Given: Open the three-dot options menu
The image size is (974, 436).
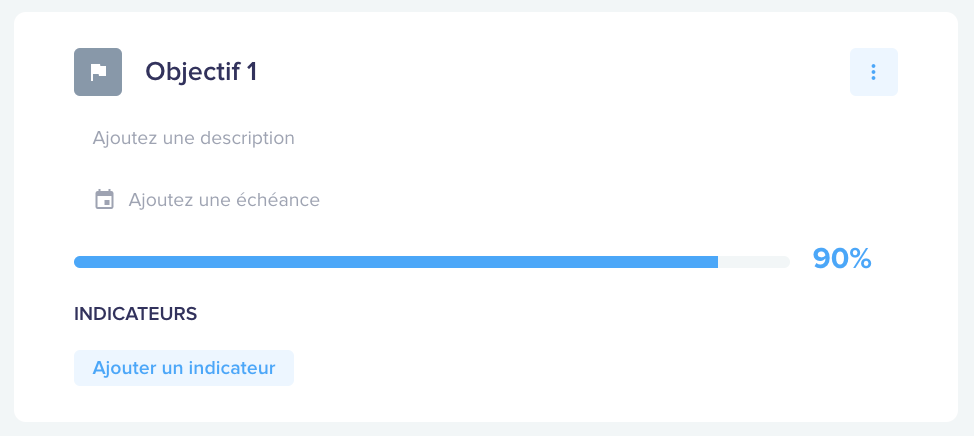Looking at the screenshot, I should pyautogui.click(x=873, y=72).
